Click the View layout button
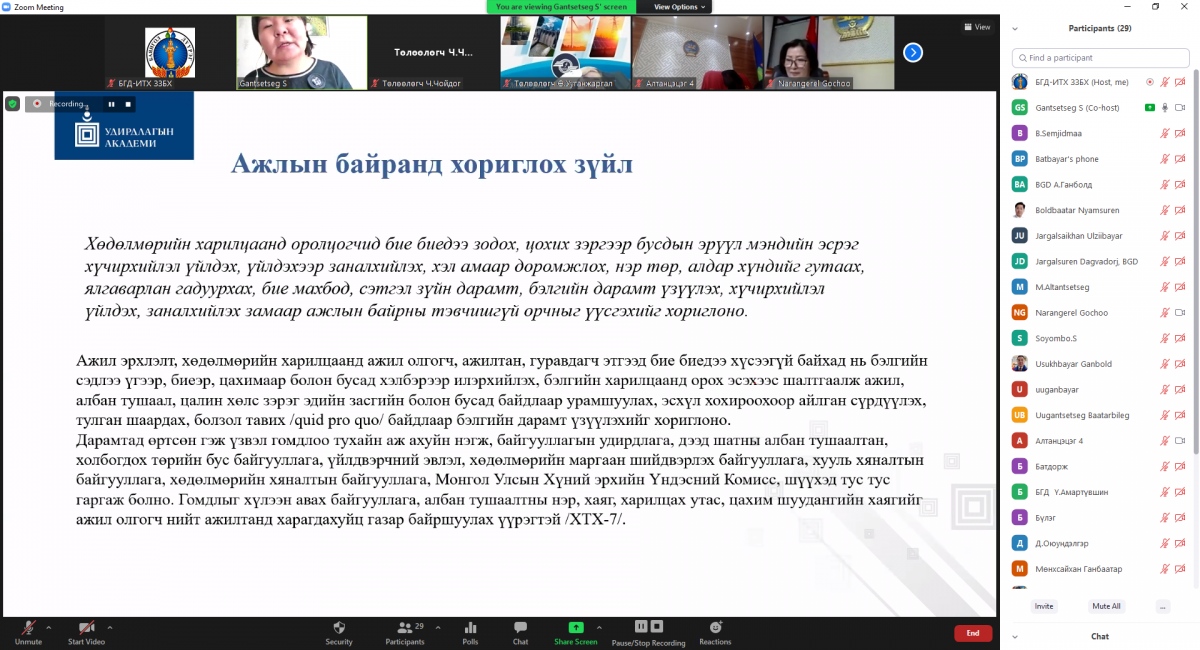The image size is (1200, 650). click(977, 27)
